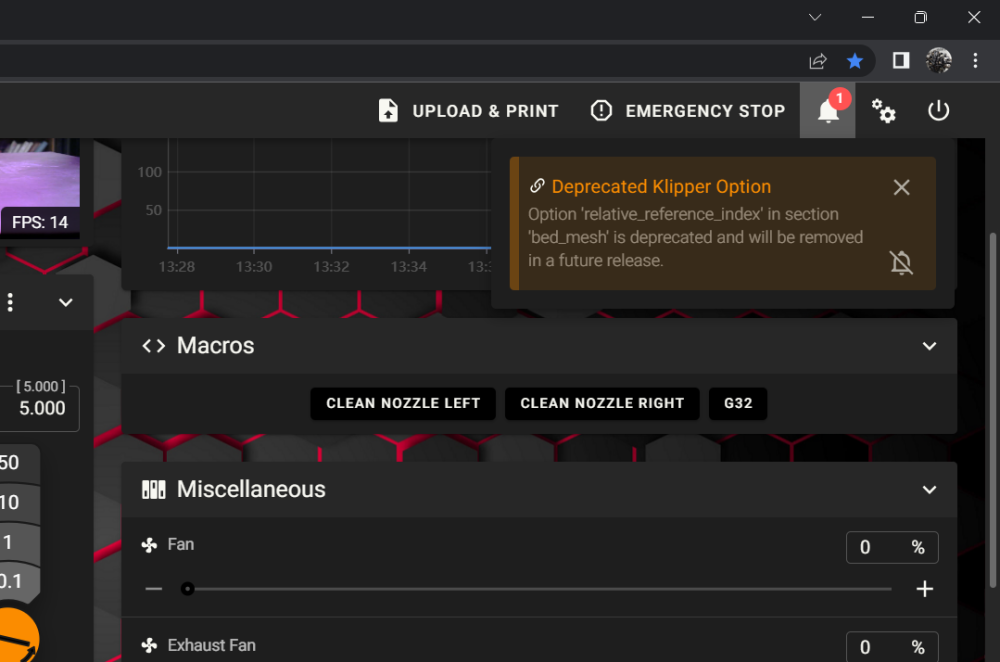This screenshot has width=1000, height=662.
Task: Increase Fan speed with the plus button
Action: click(924, 589)
